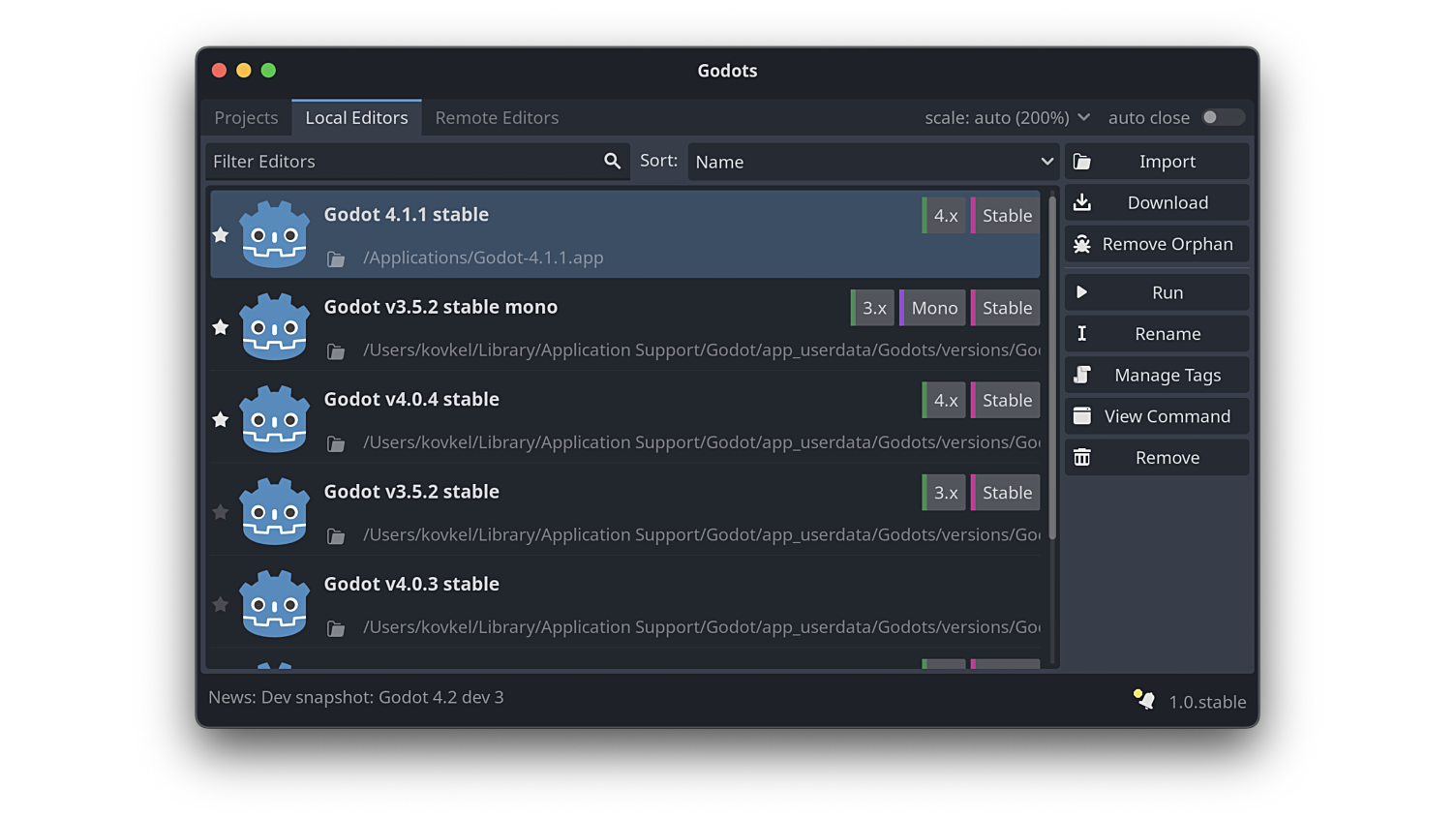Viewport: 1456px width, 819px height.
Task: Click the update notification icon beside 1.0.stable
Action: 1144,700
